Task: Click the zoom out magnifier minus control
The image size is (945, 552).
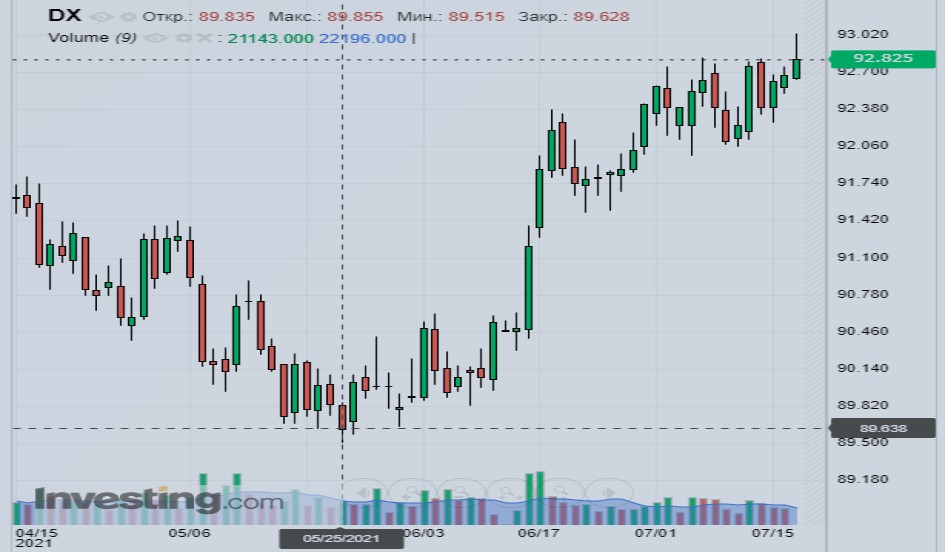Action: (x=462, y=493)
